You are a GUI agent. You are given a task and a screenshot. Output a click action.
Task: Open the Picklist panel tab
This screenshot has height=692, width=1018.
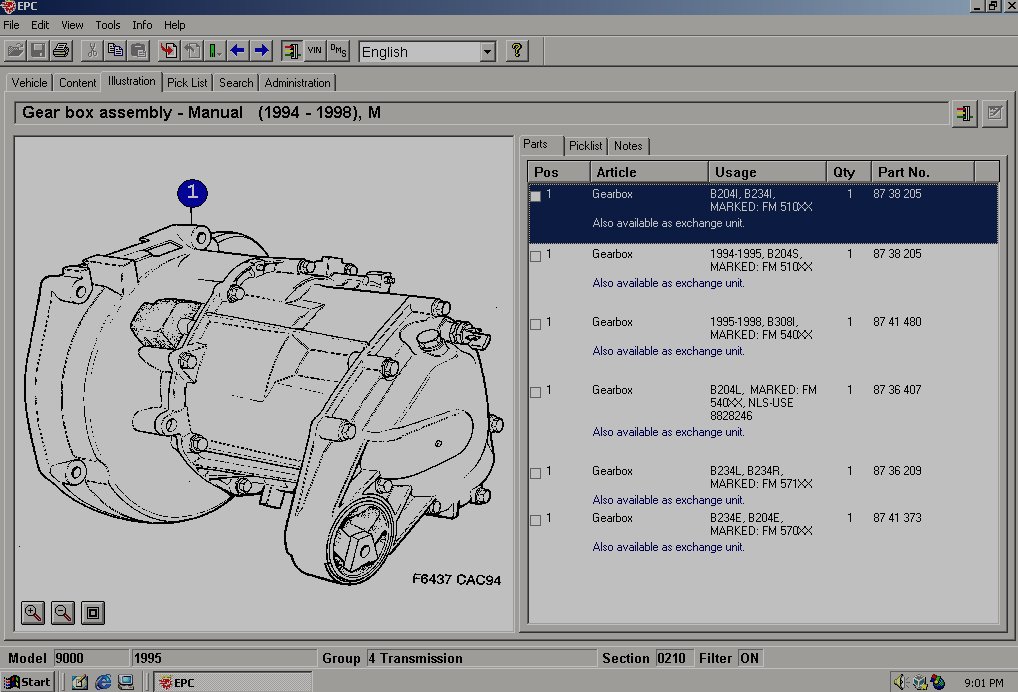pyautogui.click(x=585, y=146)
